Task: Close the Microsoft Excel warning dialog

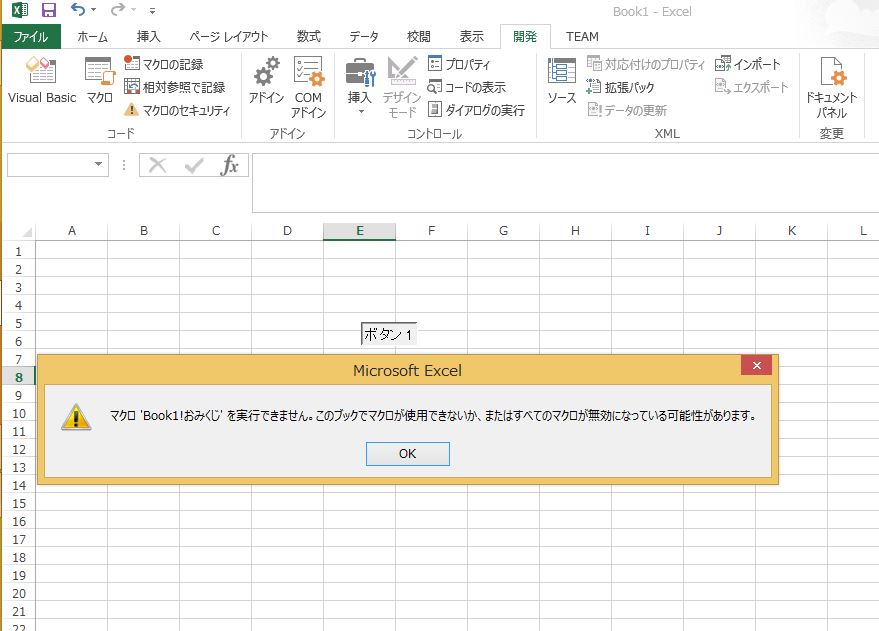Action: click(757, 365)
